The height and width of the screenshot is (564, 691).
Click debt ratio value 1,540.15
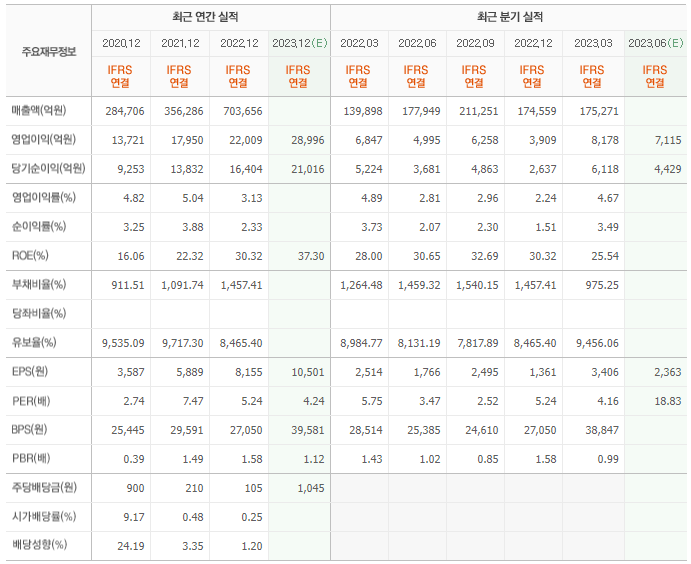[477, 286]
